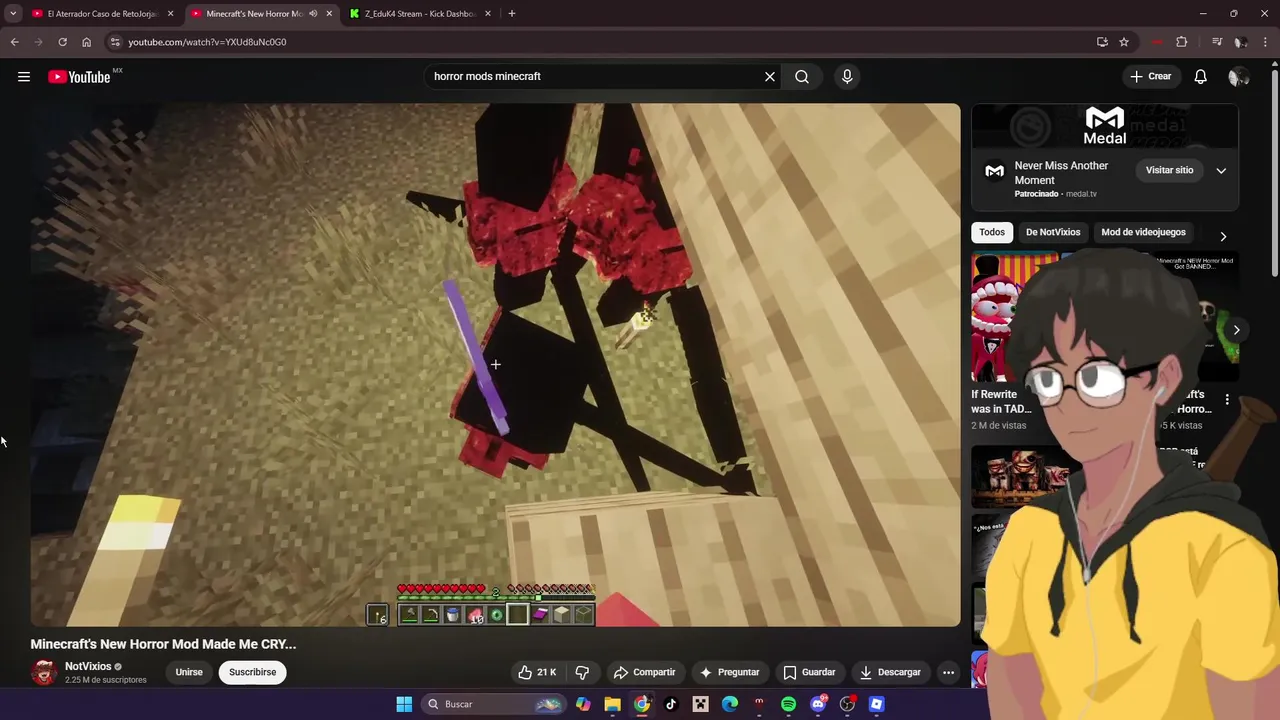Expand the Medal ad details chevron
The image size is (1280, 720).
(1221, 171)
